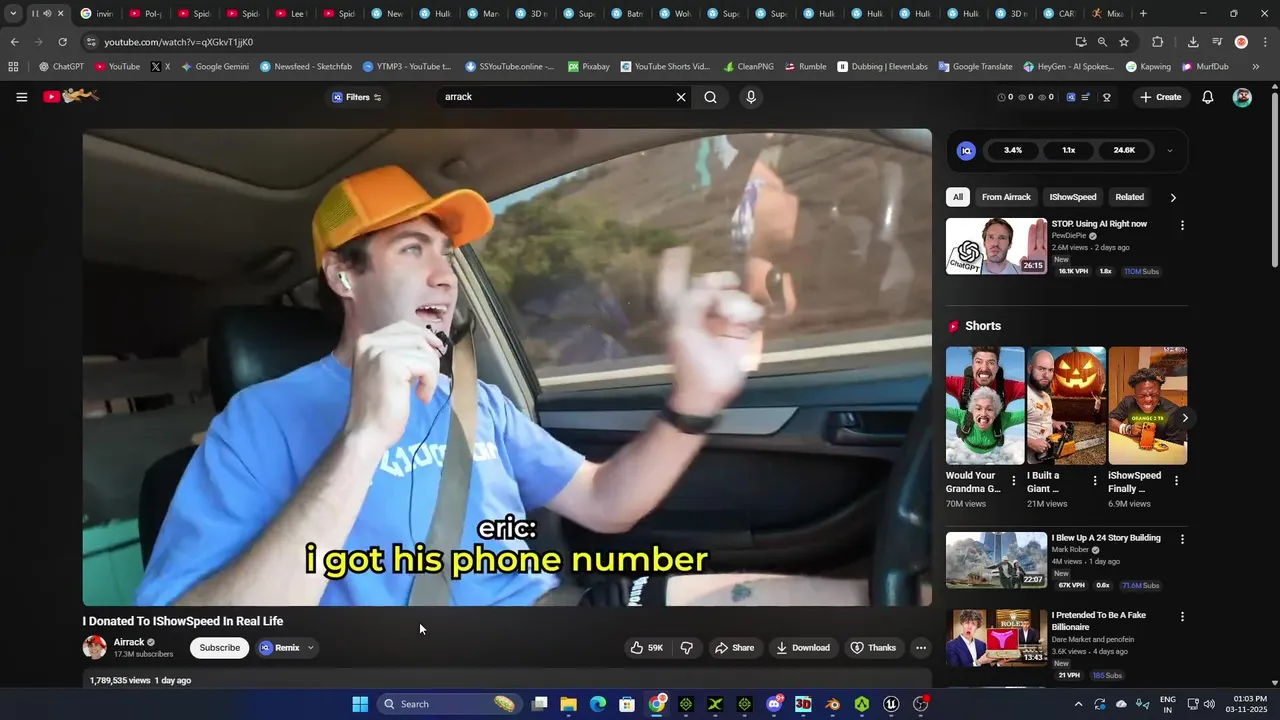Open YouTube notifications bell

click(1207, 97)
